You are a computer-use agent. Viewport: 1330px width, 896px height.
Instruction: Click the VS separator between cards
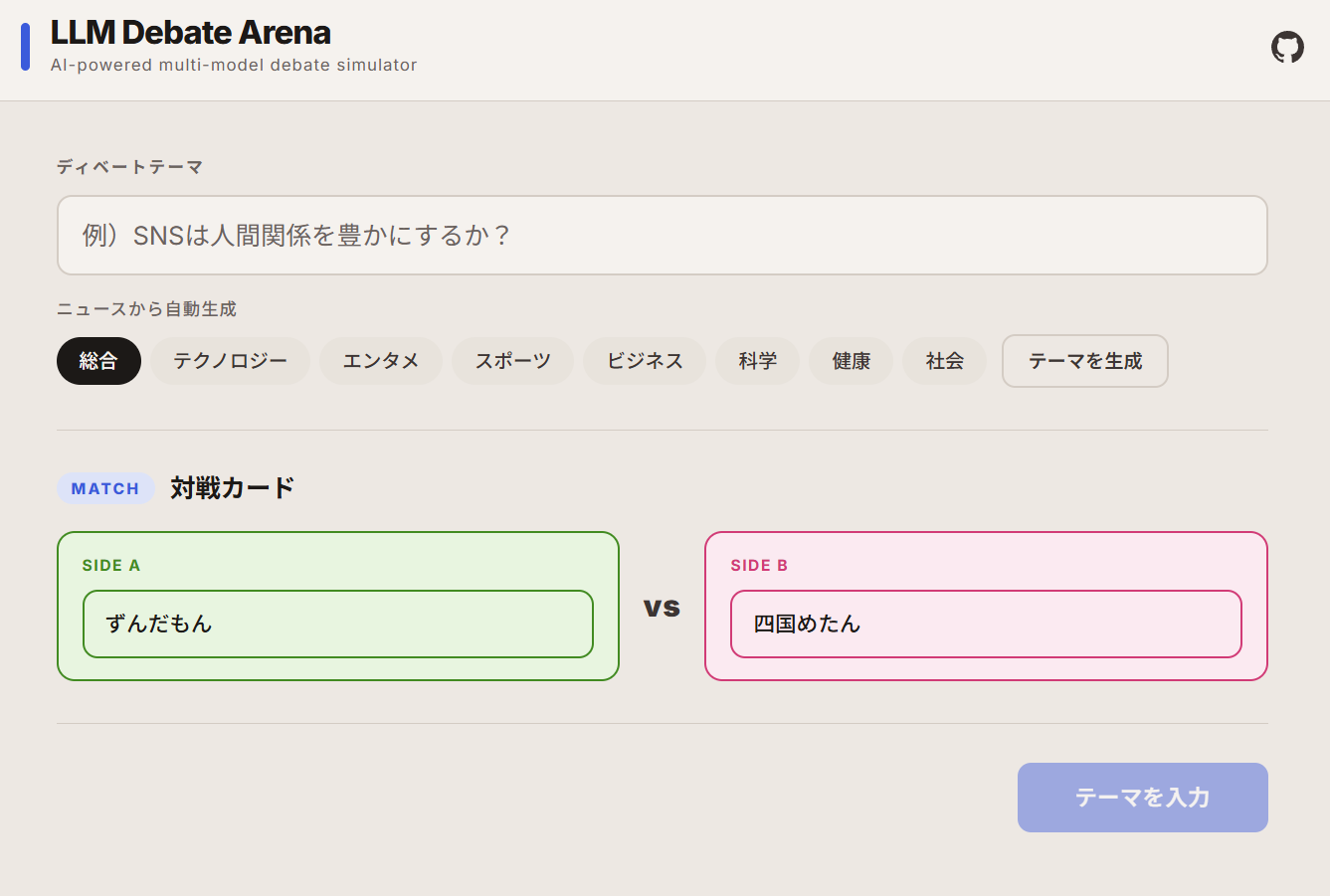point(662,607)
